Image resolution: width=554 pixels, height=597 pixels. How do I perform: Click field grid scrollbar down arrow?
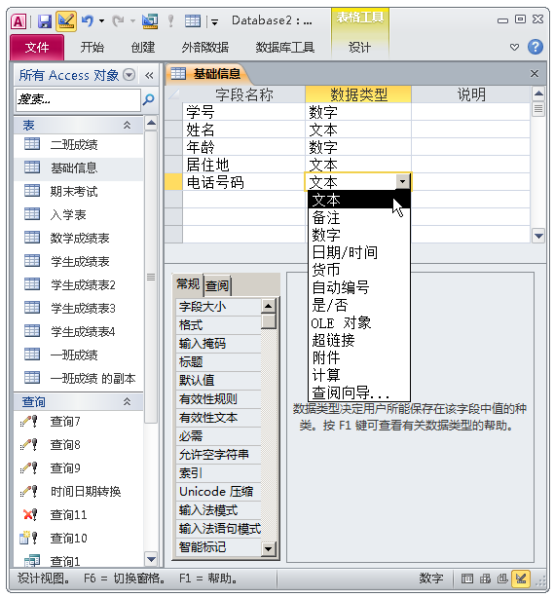point(538,236)
